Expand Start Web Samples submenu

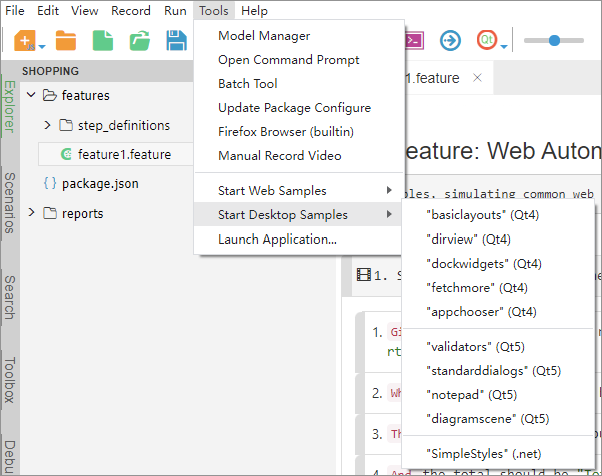[299, 190]
